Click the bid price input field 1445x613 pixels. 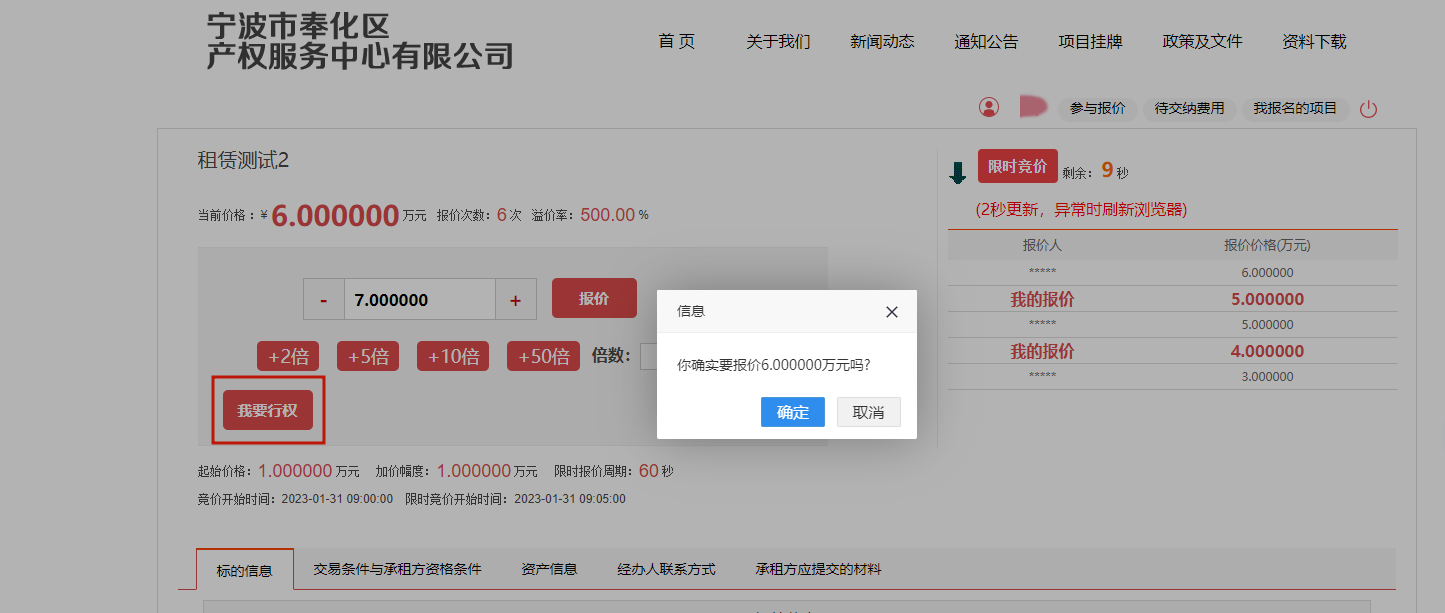click(420, 300)
